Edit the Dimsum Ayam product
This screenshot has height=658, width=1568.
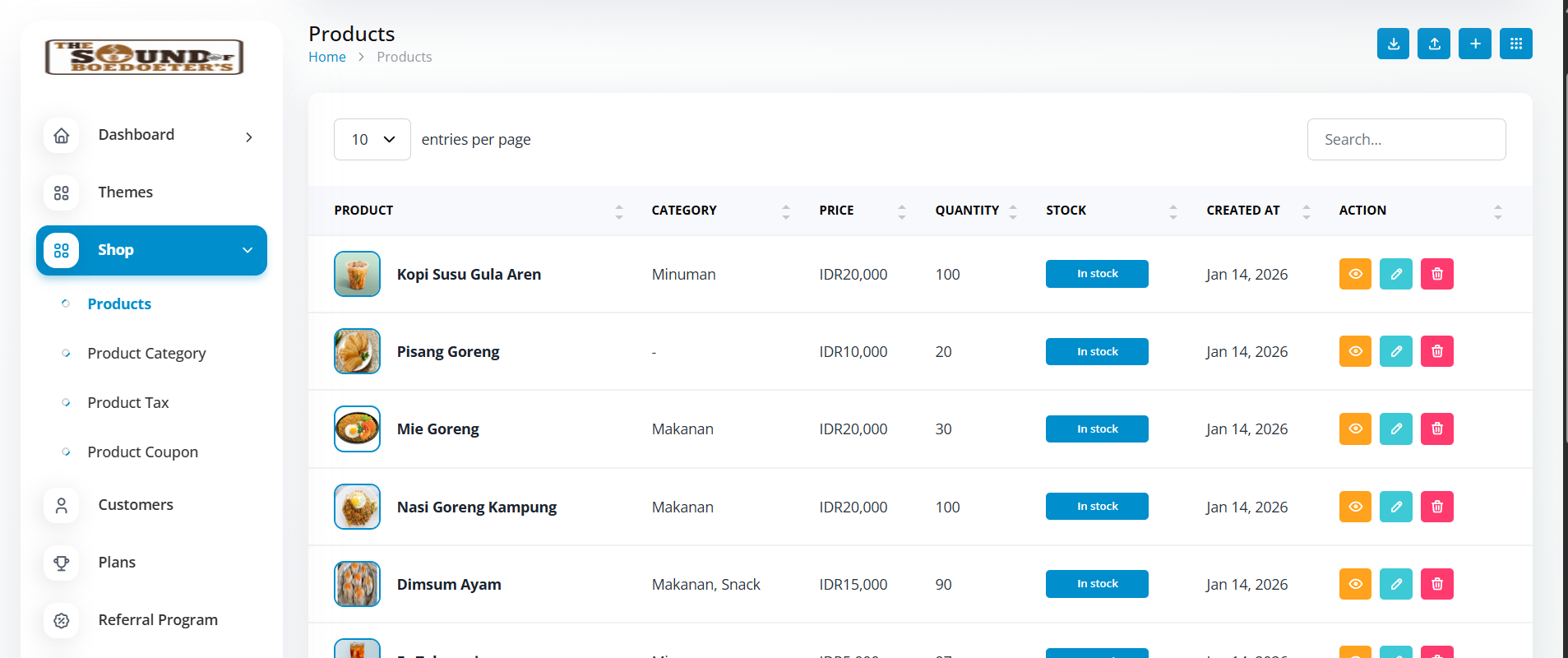[x=1396, y=584]
